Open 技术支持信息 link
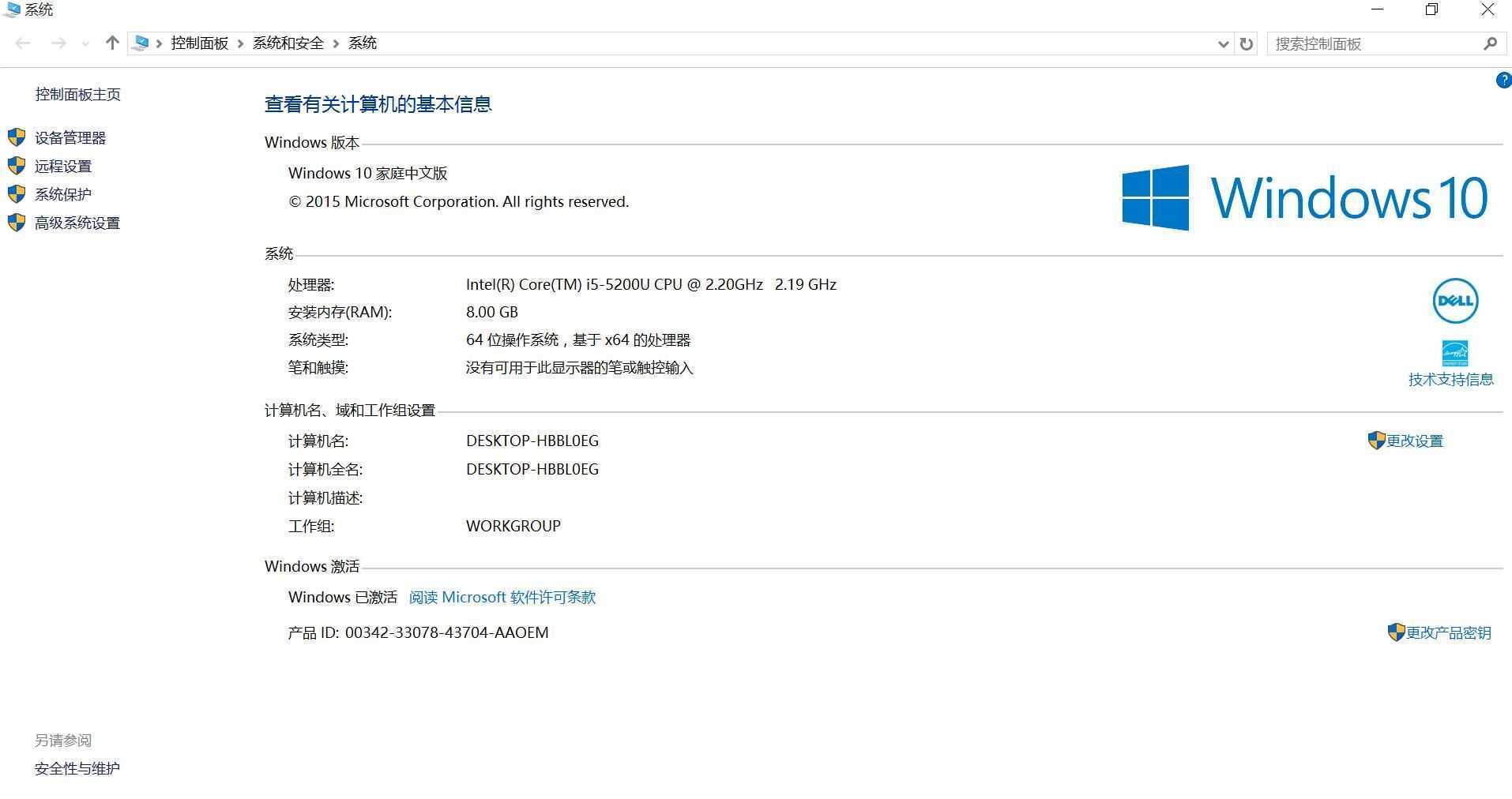This screenshot has height=799, width=1512. coord(1451,380)
